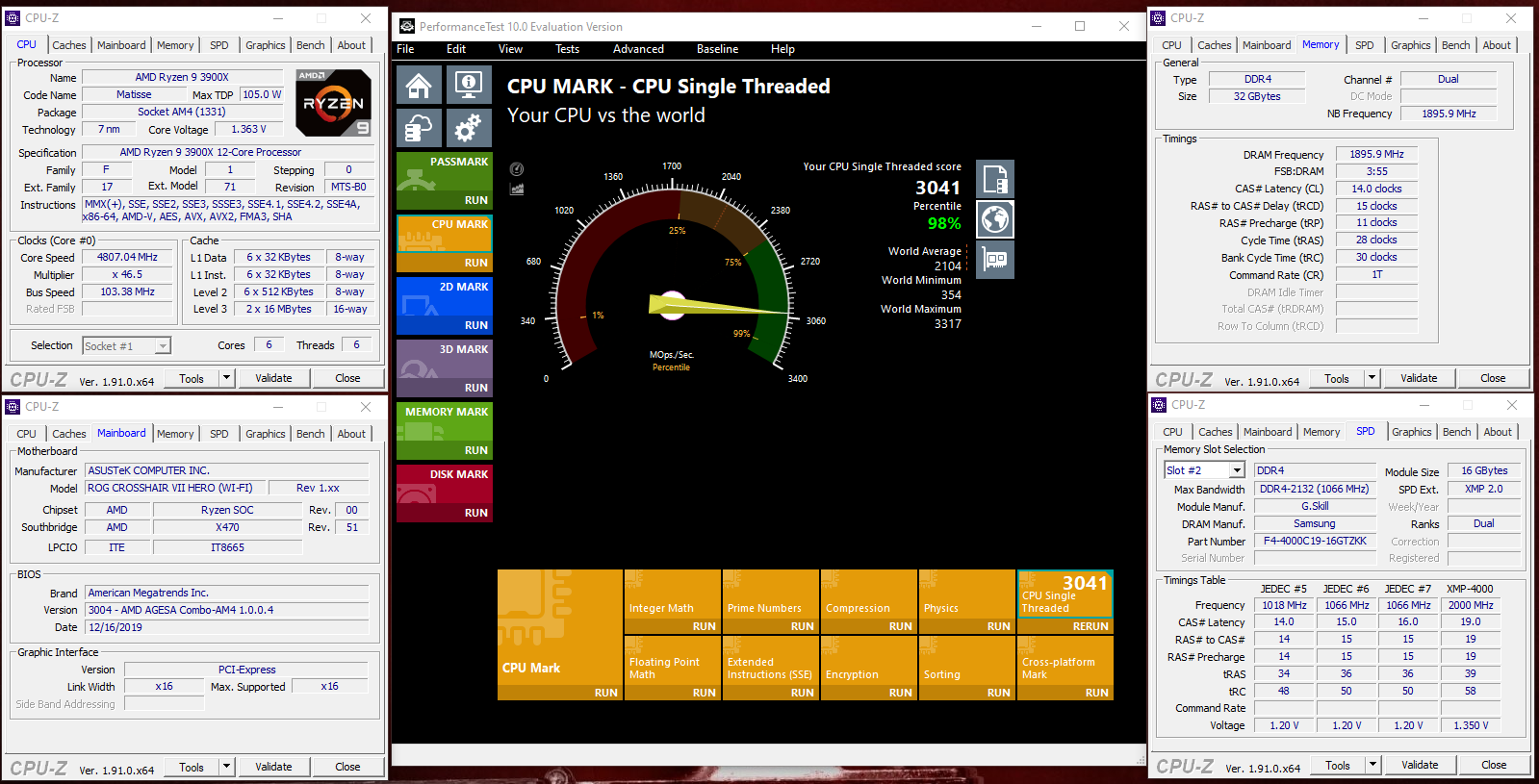
Task: Click Validate in the CPU-Z Processor window
Action: point(273,378)
